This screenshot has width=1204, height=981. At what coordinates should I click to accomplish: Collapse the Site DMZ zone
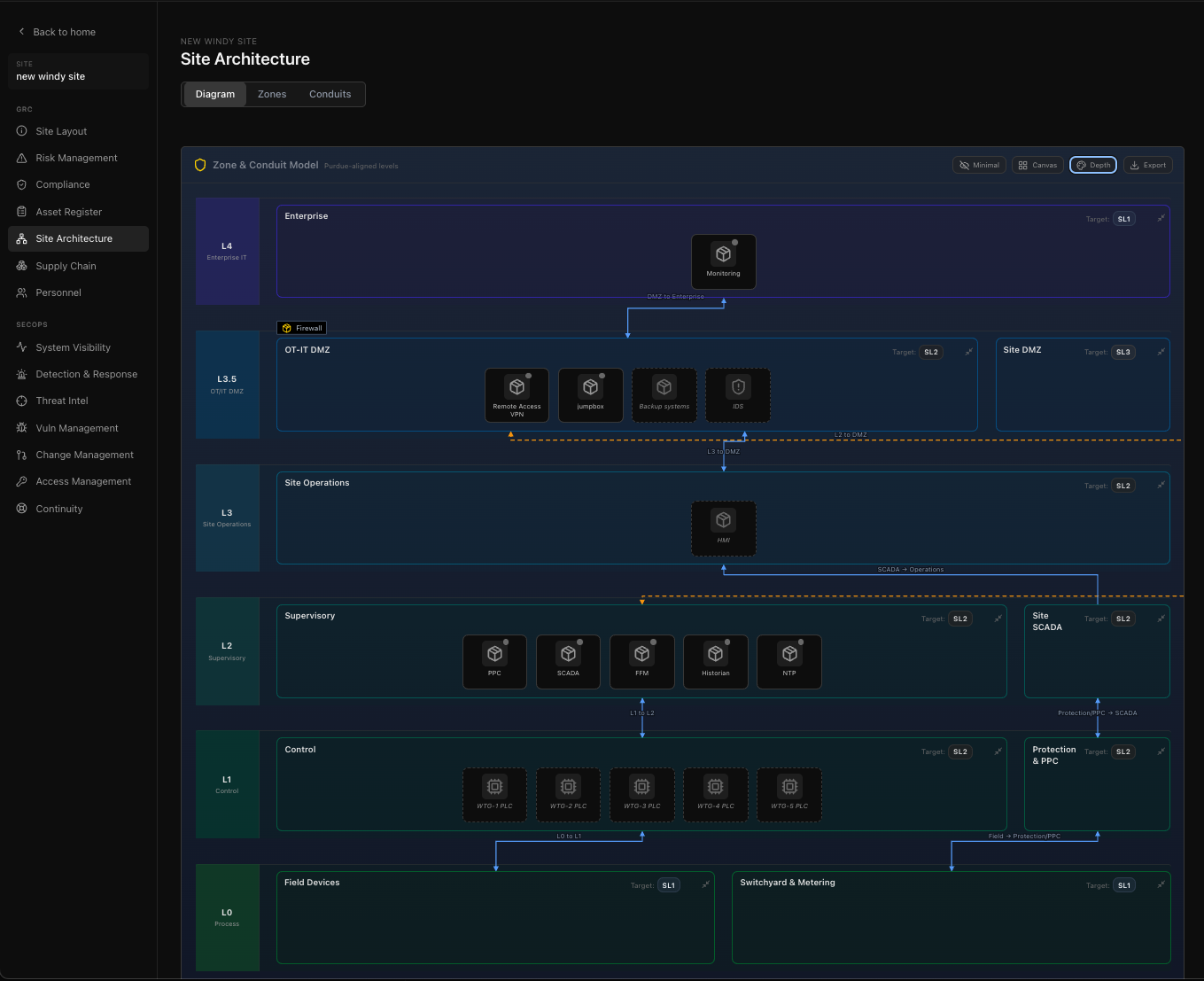pos(1161,352)
